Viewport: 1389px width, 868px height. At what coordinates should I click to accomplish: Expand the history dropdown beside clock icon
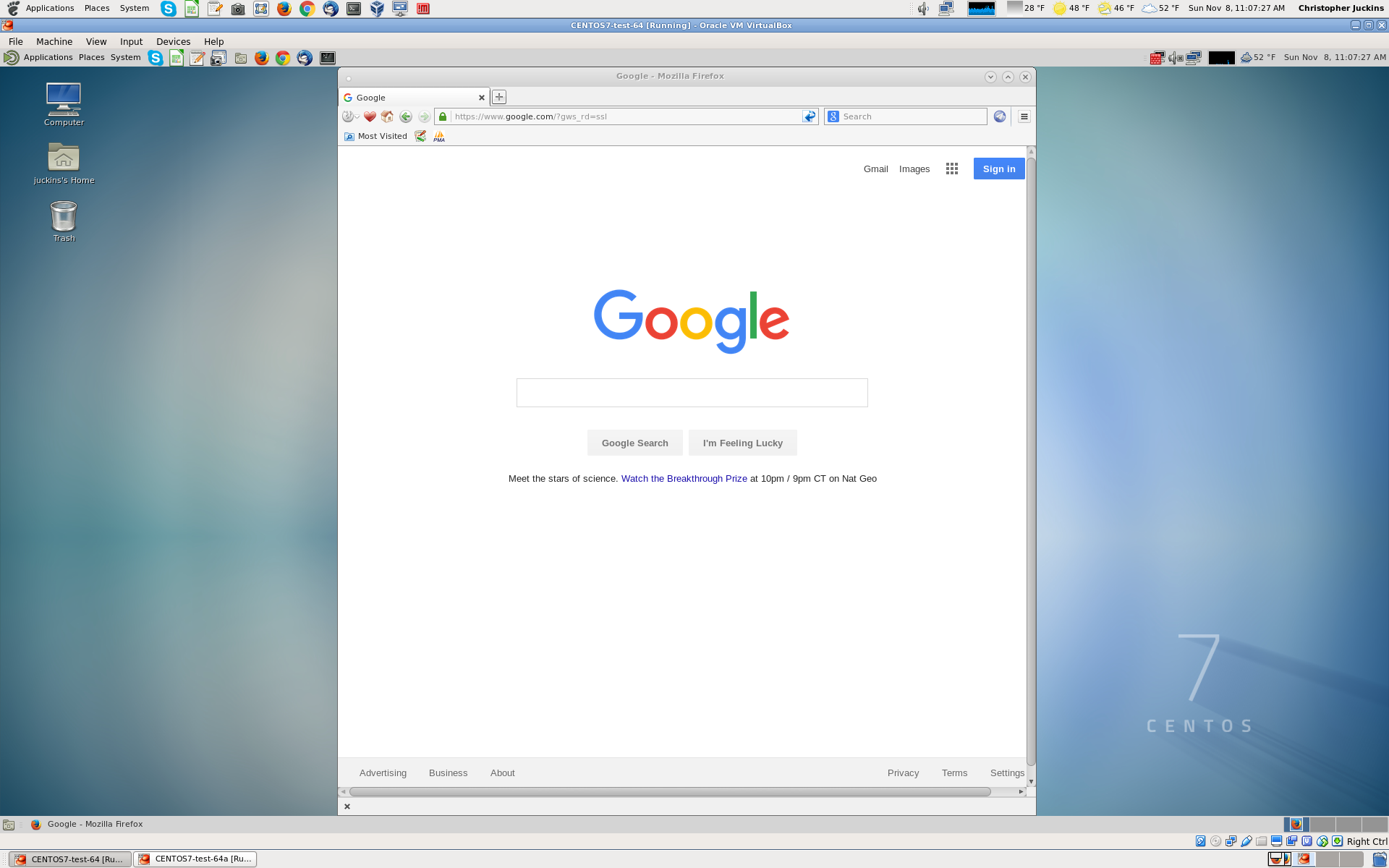click(357, 117)
